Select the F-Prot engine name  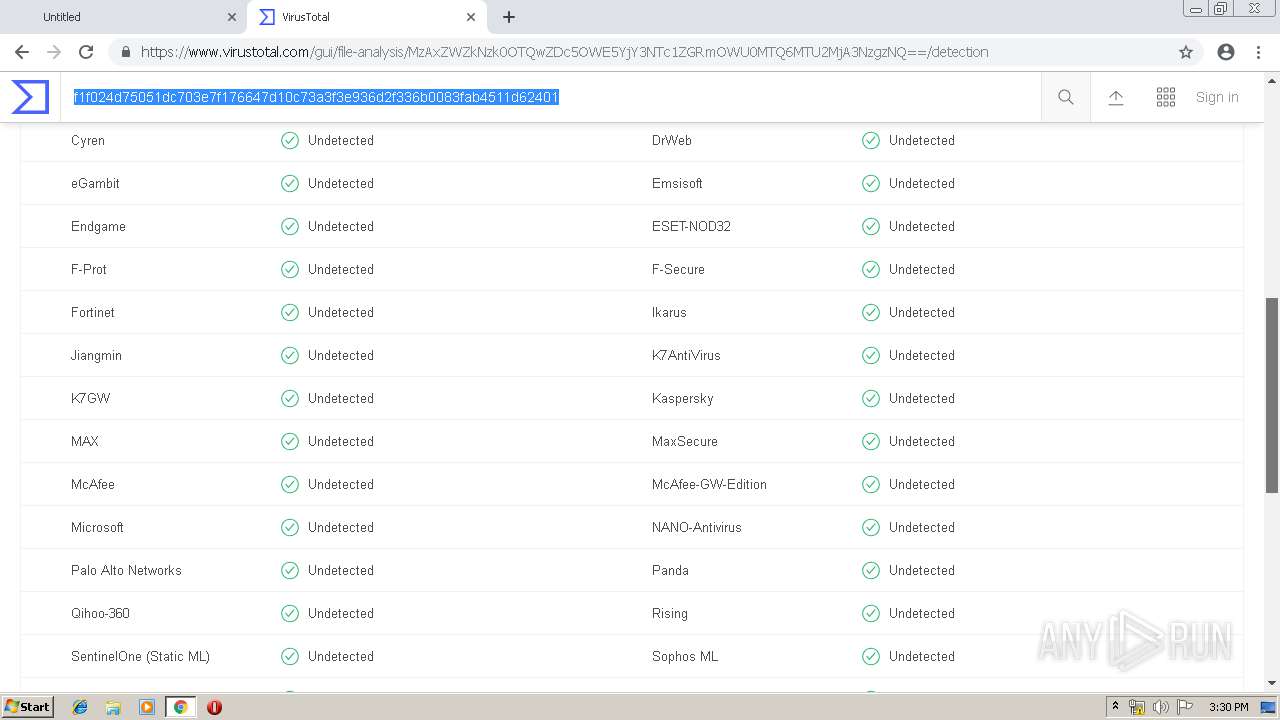pos(89,269)
